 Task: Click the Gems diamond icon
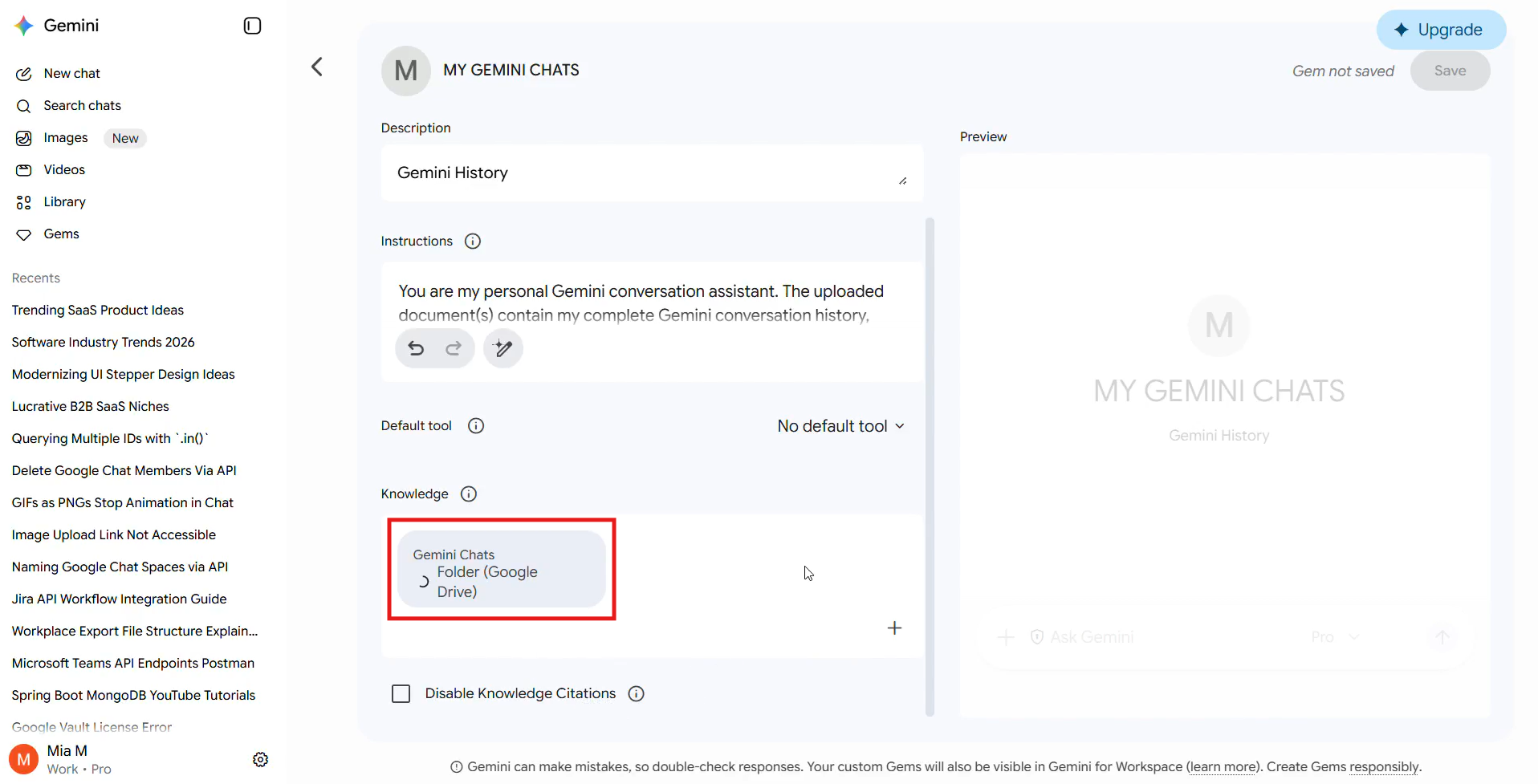coord(24,234)
